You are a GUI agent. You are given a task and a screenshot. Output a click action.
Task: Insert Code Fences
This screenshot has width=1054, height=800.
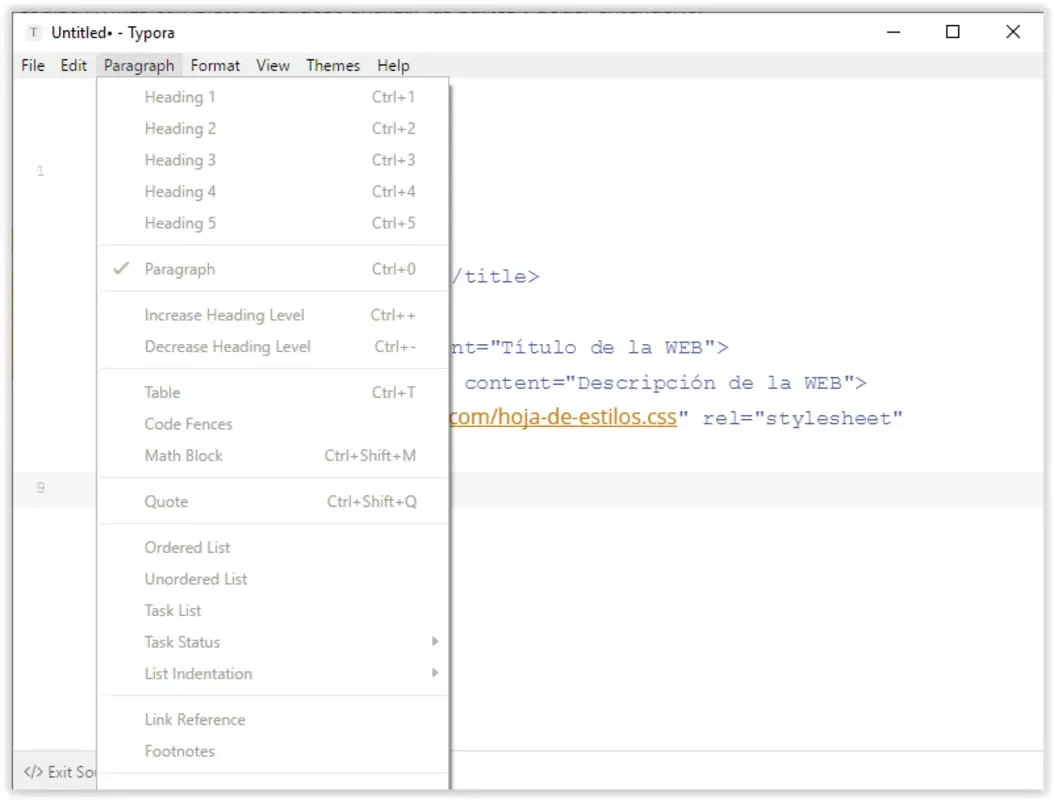click(x=186, y=424)
